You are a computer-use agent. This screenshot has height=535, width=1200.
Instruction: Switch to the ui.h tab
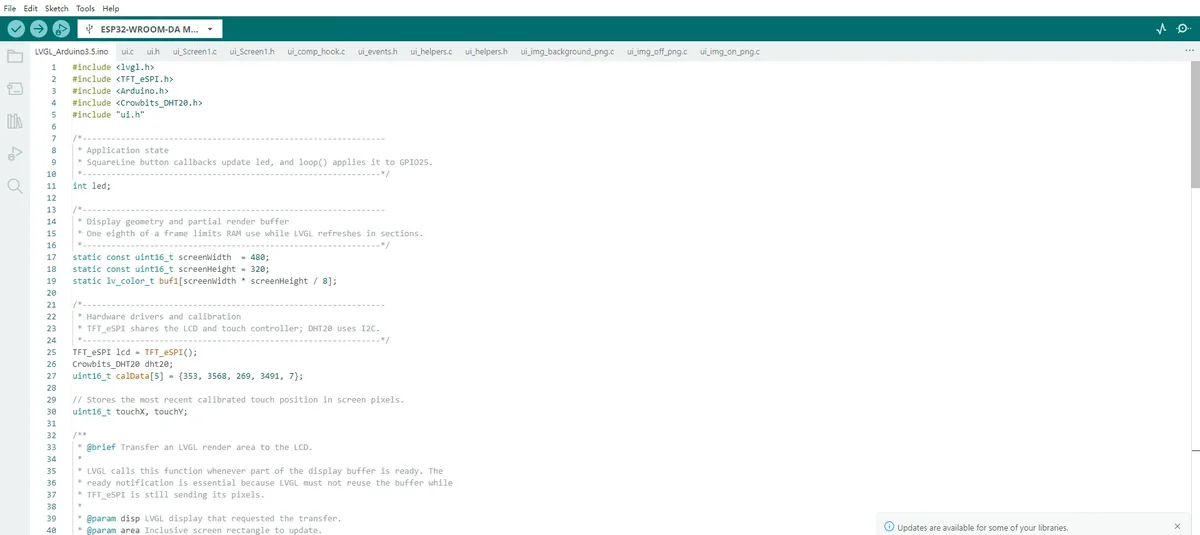click(153, 51)
